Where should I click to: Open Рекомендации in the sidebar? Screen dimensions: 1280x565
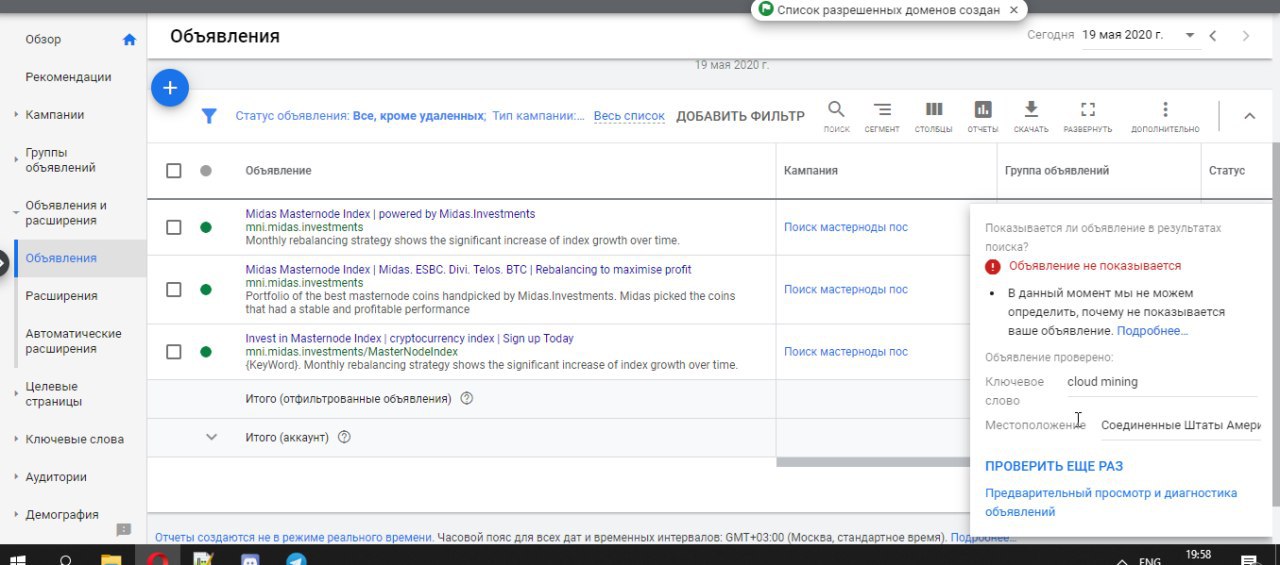click(68, 77)
